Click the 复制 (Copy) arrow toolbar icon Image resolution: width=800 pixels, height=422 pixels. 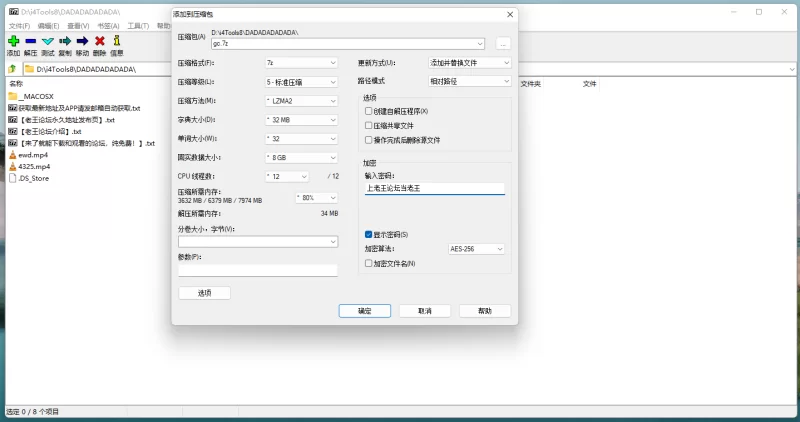pyautogui.click(x=65, y=41)
